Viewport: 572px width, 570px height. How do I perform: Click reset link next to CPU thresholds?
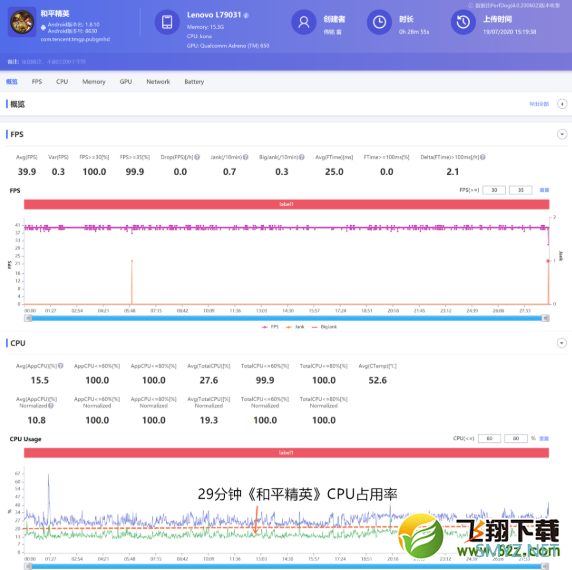click(x=544, y=438)
